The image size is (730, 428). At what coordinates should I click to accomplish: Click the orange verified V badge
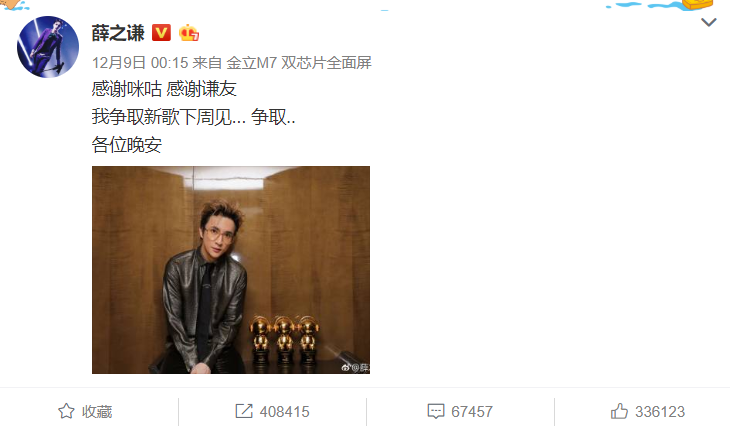[162, 33]
